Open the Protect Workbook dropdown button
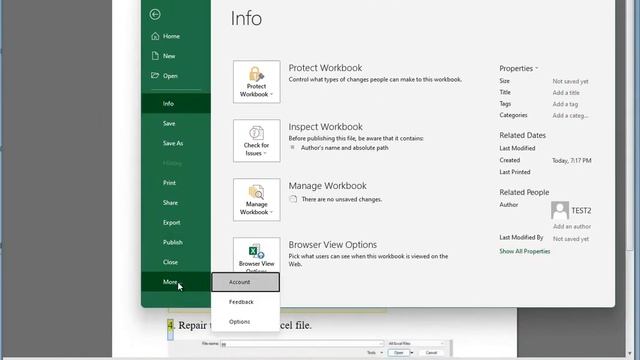This screenshot has width=640, height=360. [x=257, y=82]
